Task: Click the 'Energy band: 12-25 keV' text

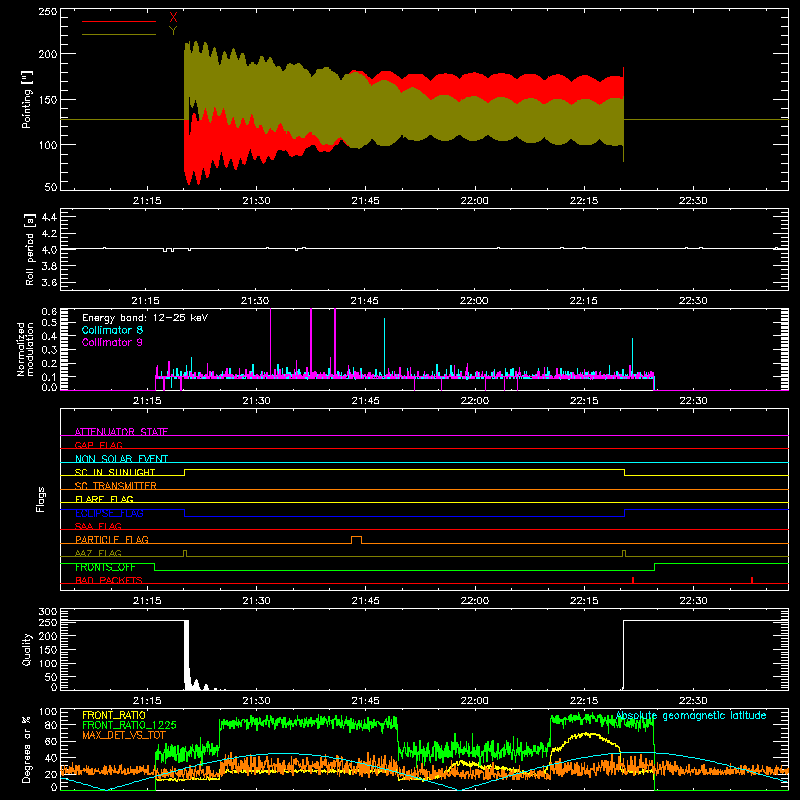Action: click(145, 318)
